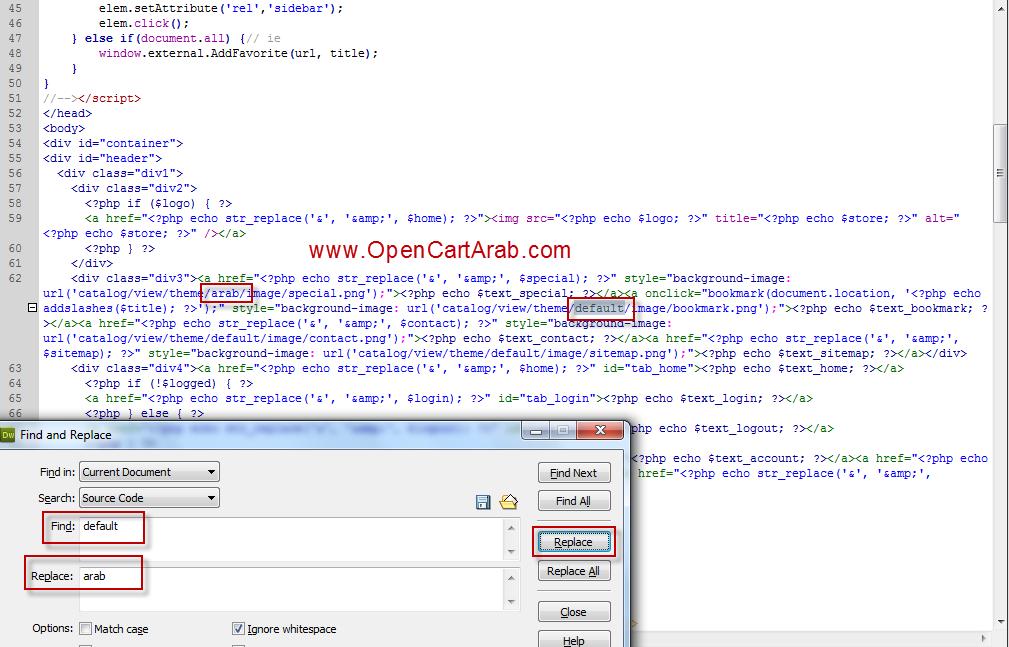1009x647 pixels.
Task: Click the save query floppy disk icon
Action: (x=483, y=502)
